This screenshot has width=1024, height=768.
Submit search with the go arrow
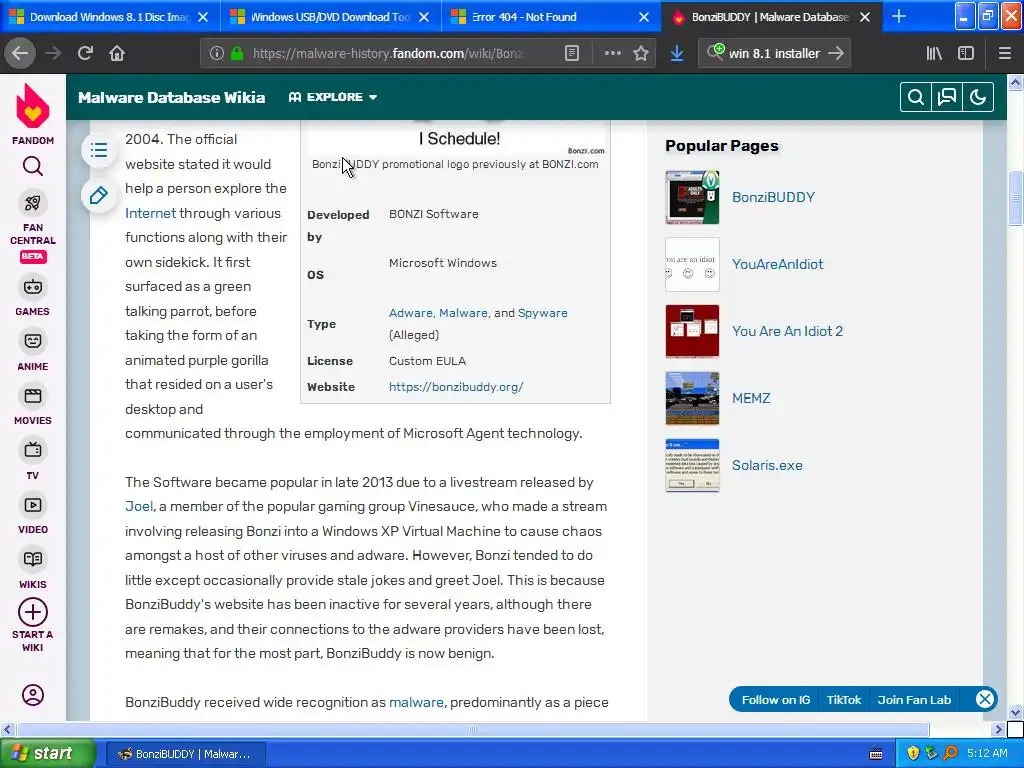pos(836,54)
